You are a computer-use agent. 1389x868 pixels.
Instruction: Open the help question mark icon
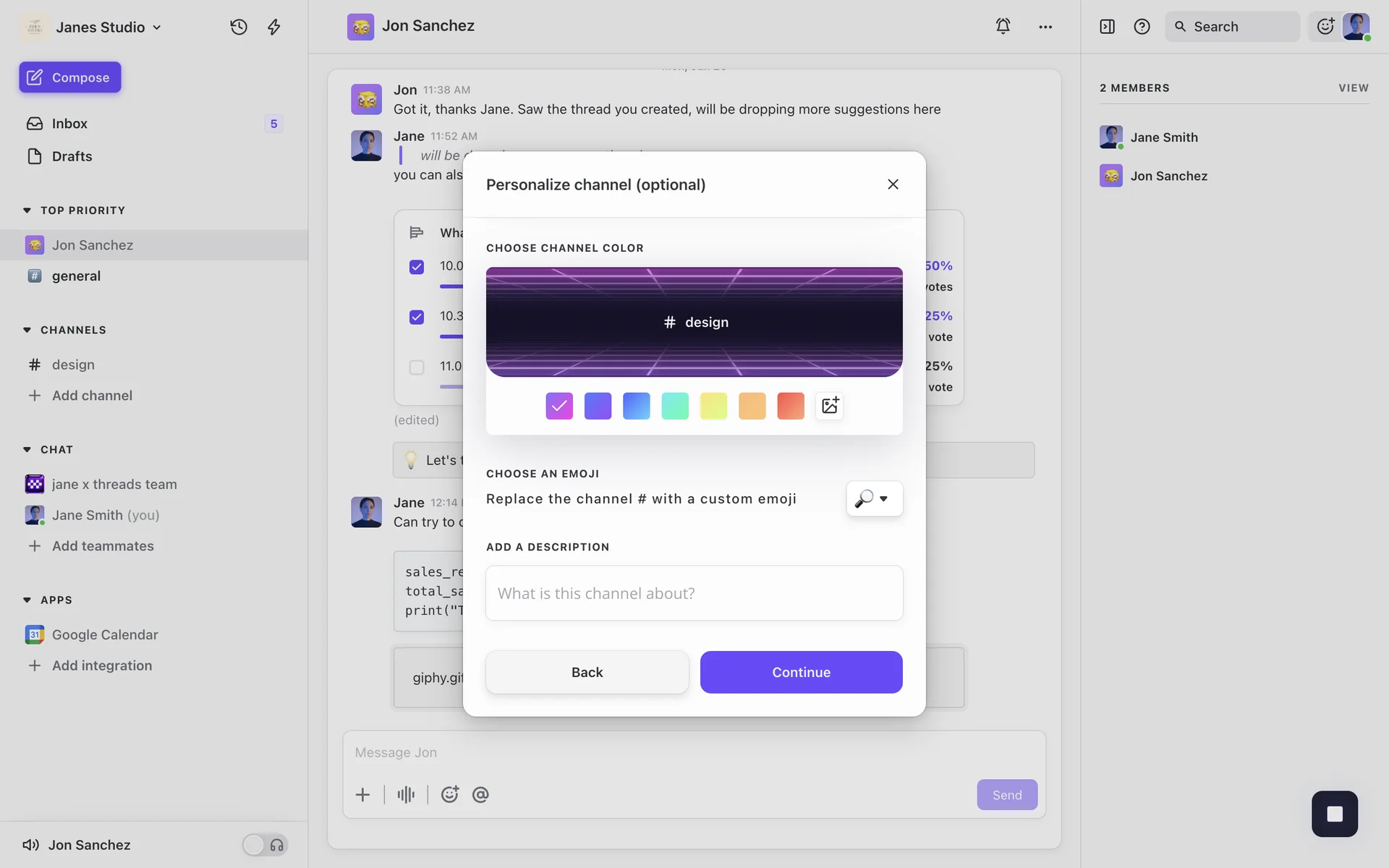[x=1142, y=27]
